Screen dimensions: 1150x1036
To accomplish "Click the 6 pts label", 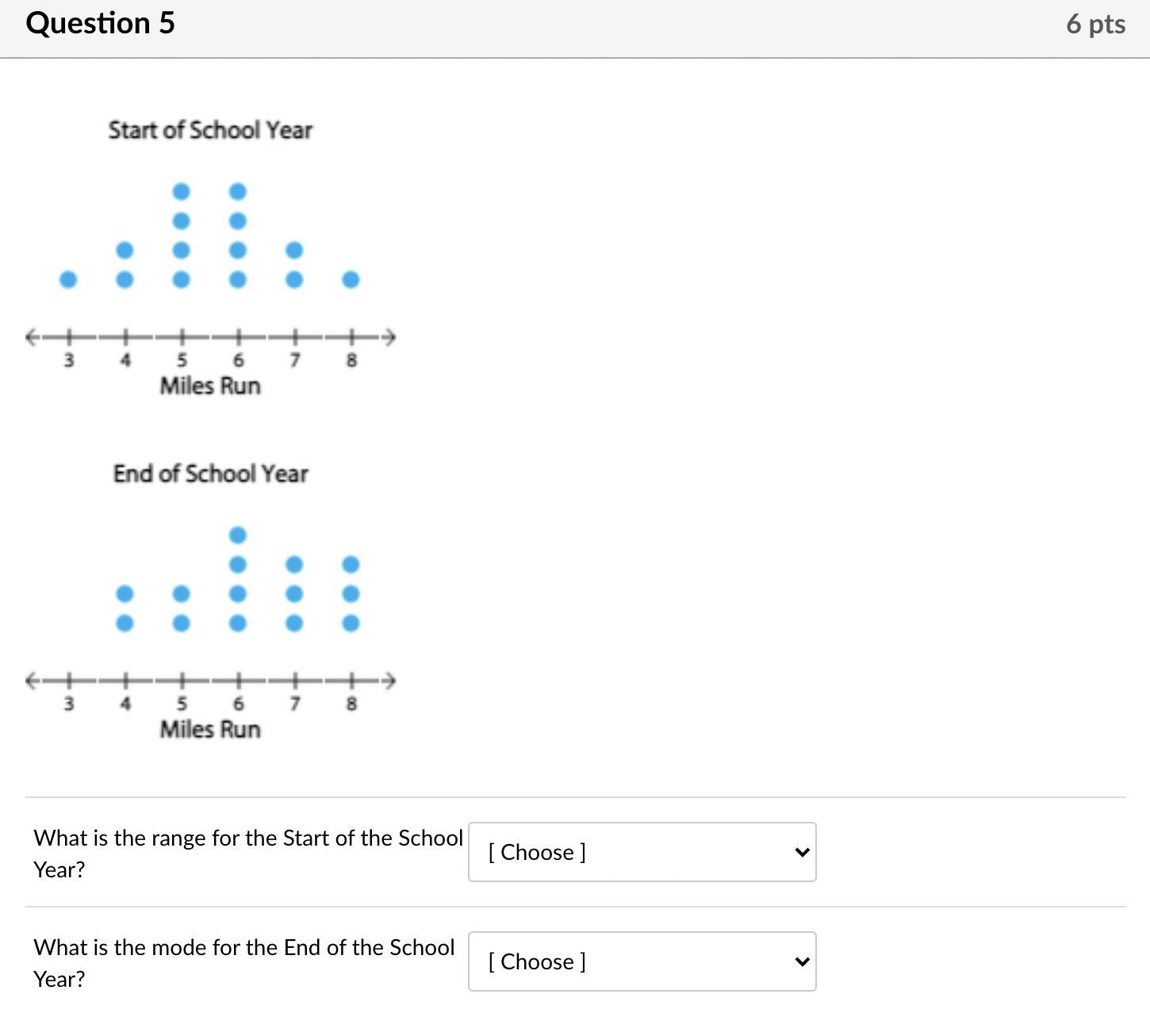I will click(1095, 24).
